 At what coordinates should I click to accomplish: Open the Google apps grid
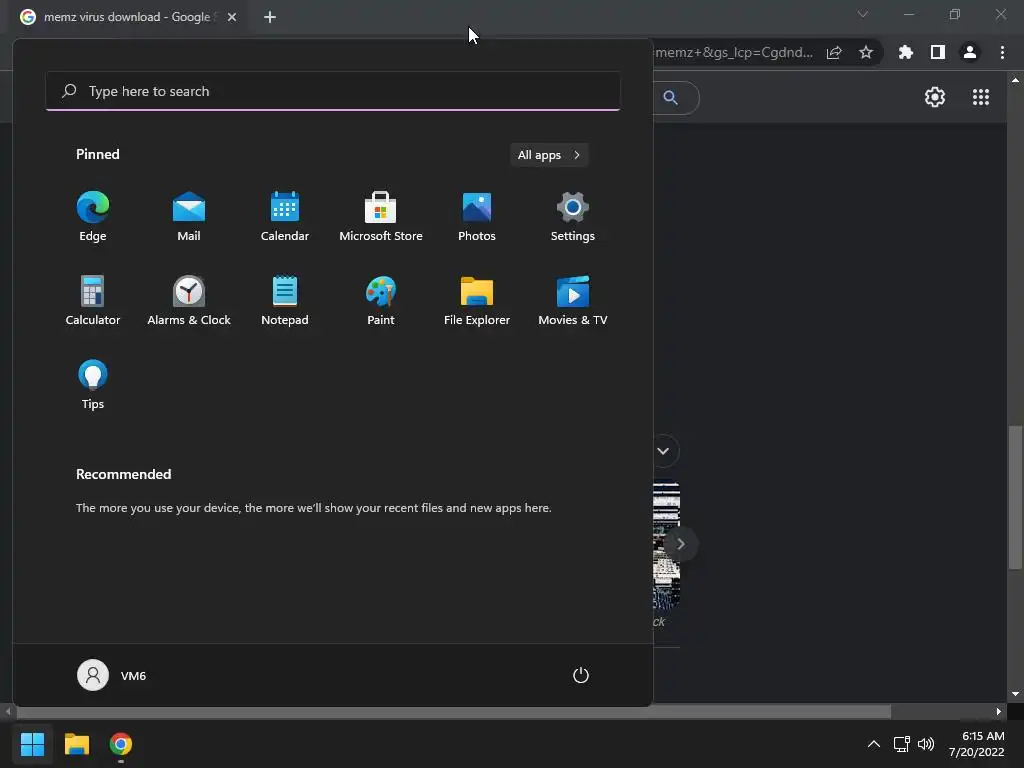click(981, 97)
